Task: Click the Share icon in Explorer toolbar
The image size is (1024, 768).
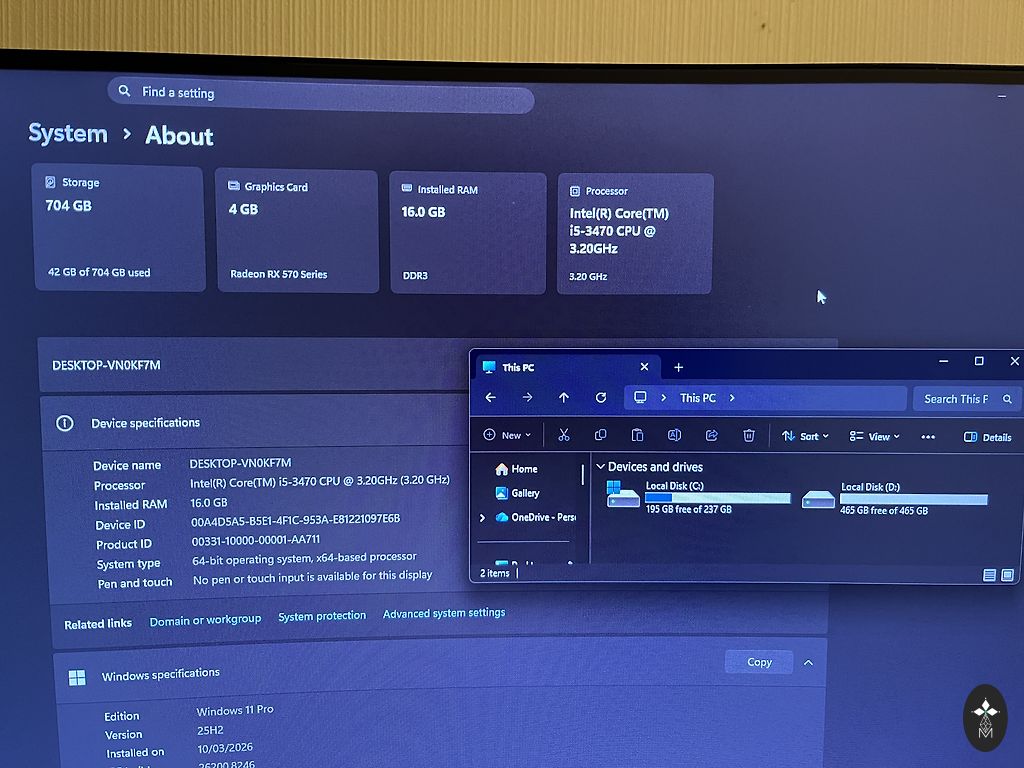Action: click(711, 436)
